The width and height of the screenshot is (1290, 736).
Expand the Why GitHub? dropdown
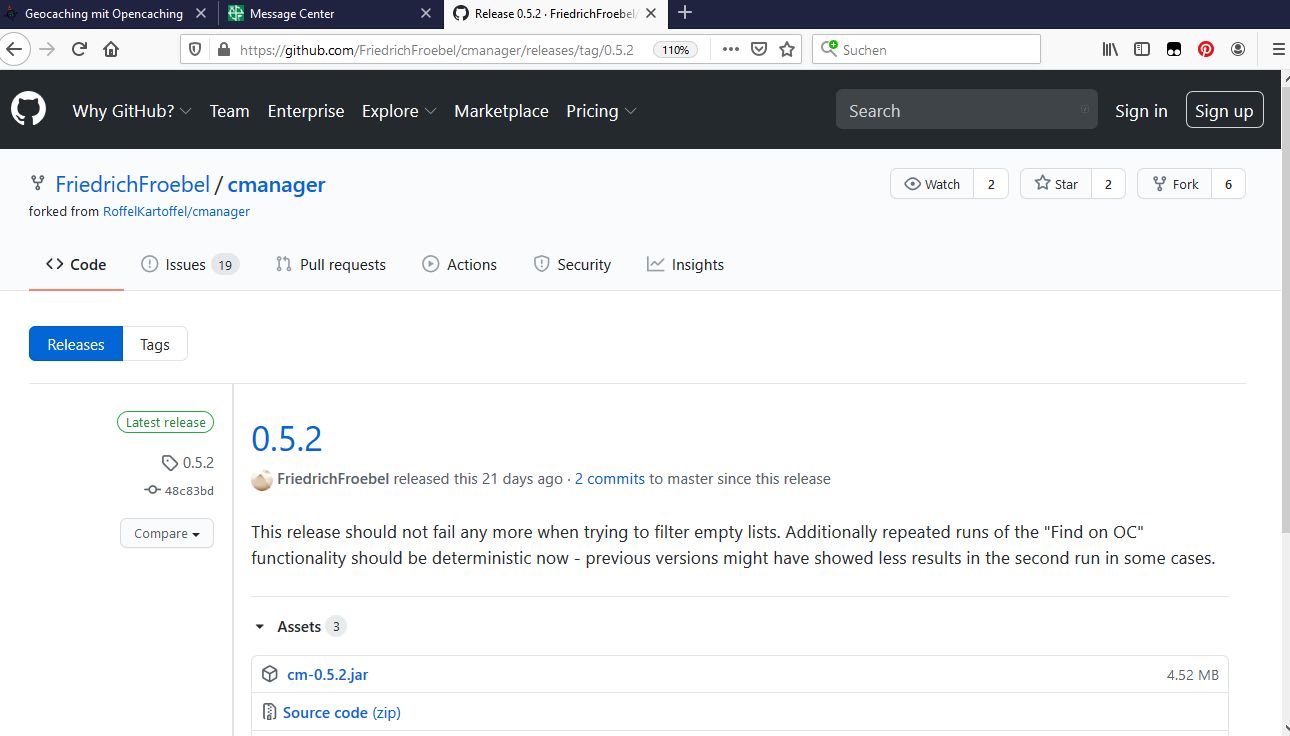point(132,111)
